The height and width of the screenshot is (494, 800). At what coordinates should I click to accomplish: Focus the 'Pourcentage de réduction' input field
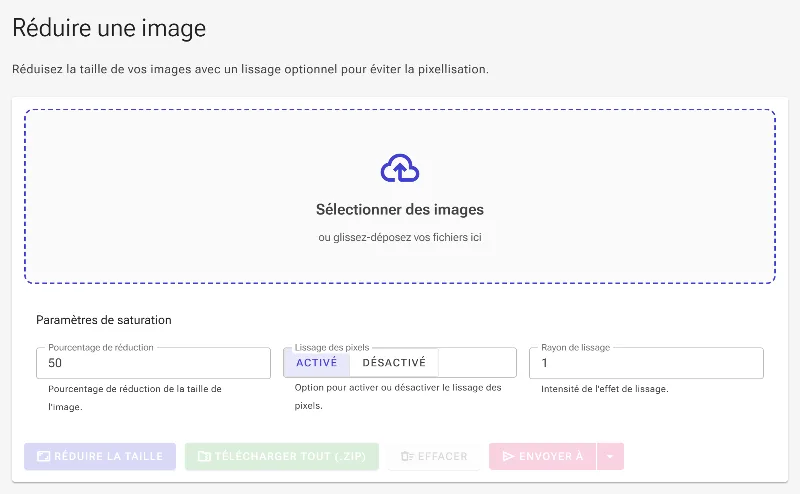pos(154,363)
